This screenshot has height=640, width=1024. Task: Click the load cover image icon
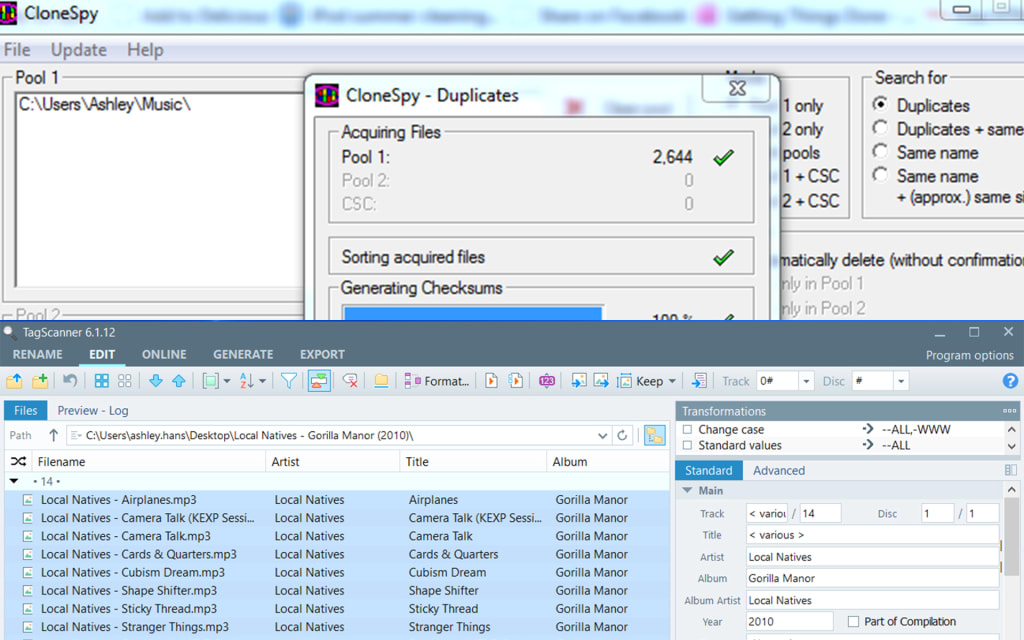click(578, 381)
